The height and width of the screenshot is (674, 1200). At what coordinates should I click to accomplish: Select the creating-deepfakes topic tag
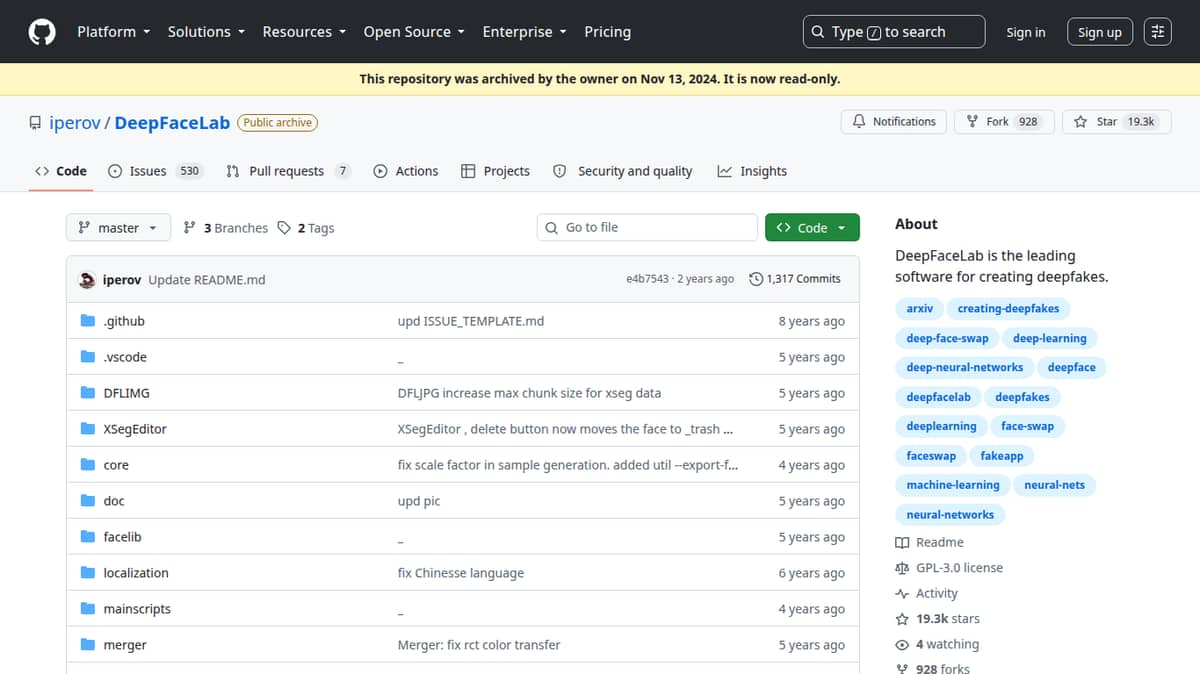pyautogui.click(x=1008, y=308)
